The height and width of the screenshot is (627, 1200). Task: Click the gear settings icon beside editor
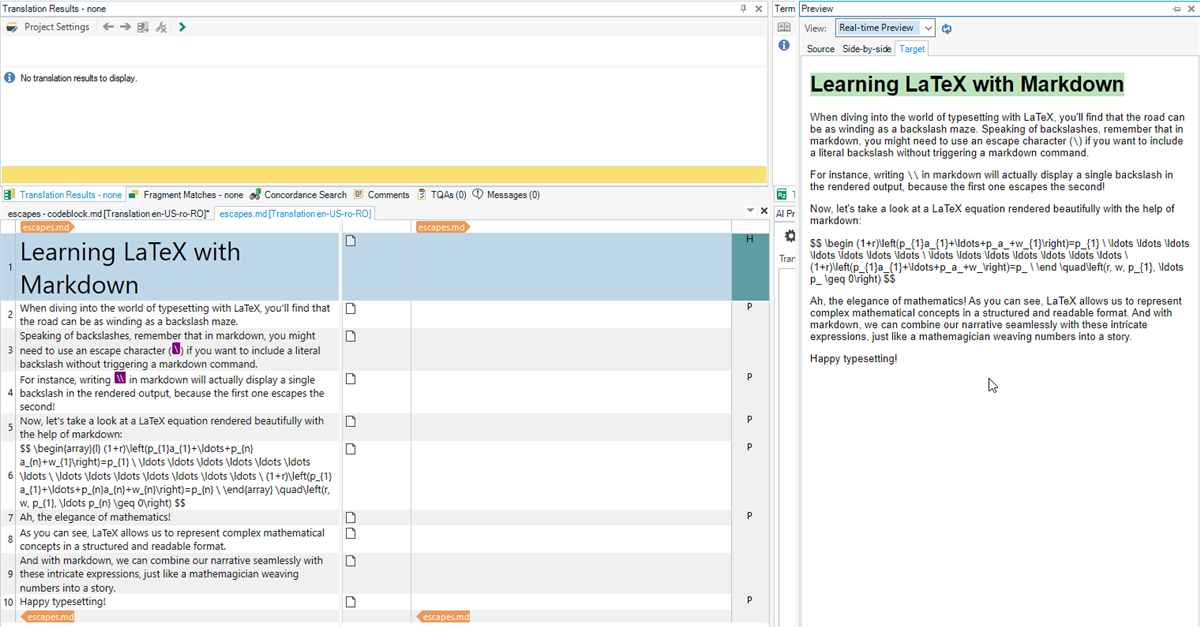tap(789, 236)
